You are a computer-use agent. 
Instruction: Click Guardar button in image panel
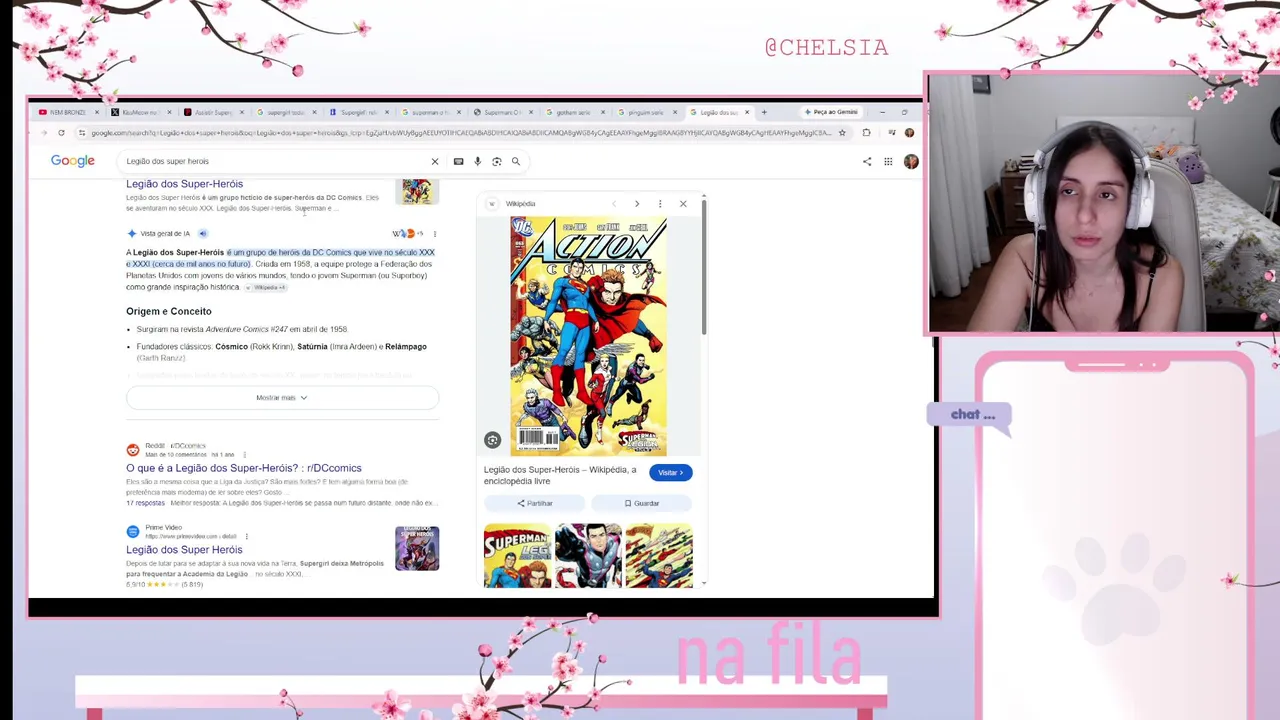(x=642, y=503)
